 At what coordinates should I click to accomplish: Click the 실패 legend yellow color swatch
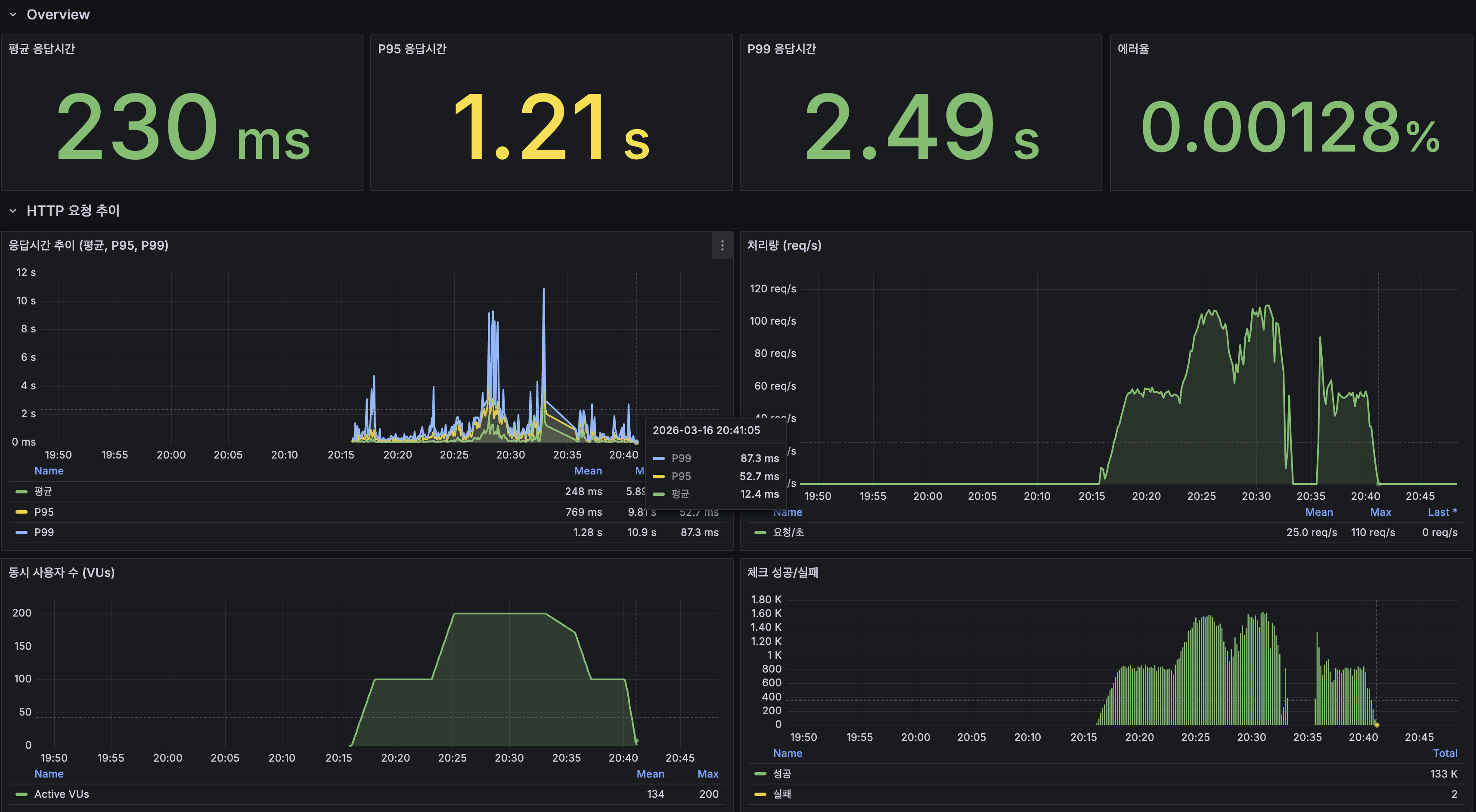(760, 794)
